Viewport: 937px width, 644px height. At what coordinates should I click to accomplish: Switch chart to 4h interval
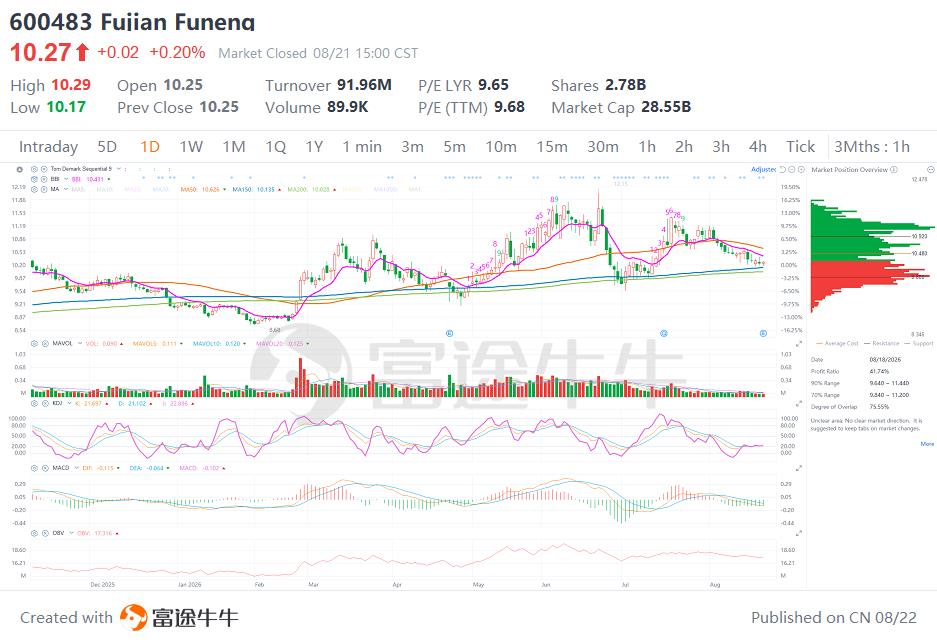pos(758,147)
